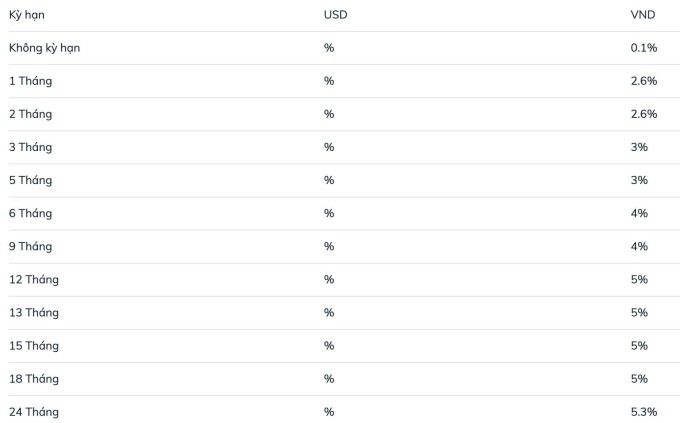Select the VND rate for 5 Tháng
This screenshot has width=680, height=423.
click(x=639, y=180)
